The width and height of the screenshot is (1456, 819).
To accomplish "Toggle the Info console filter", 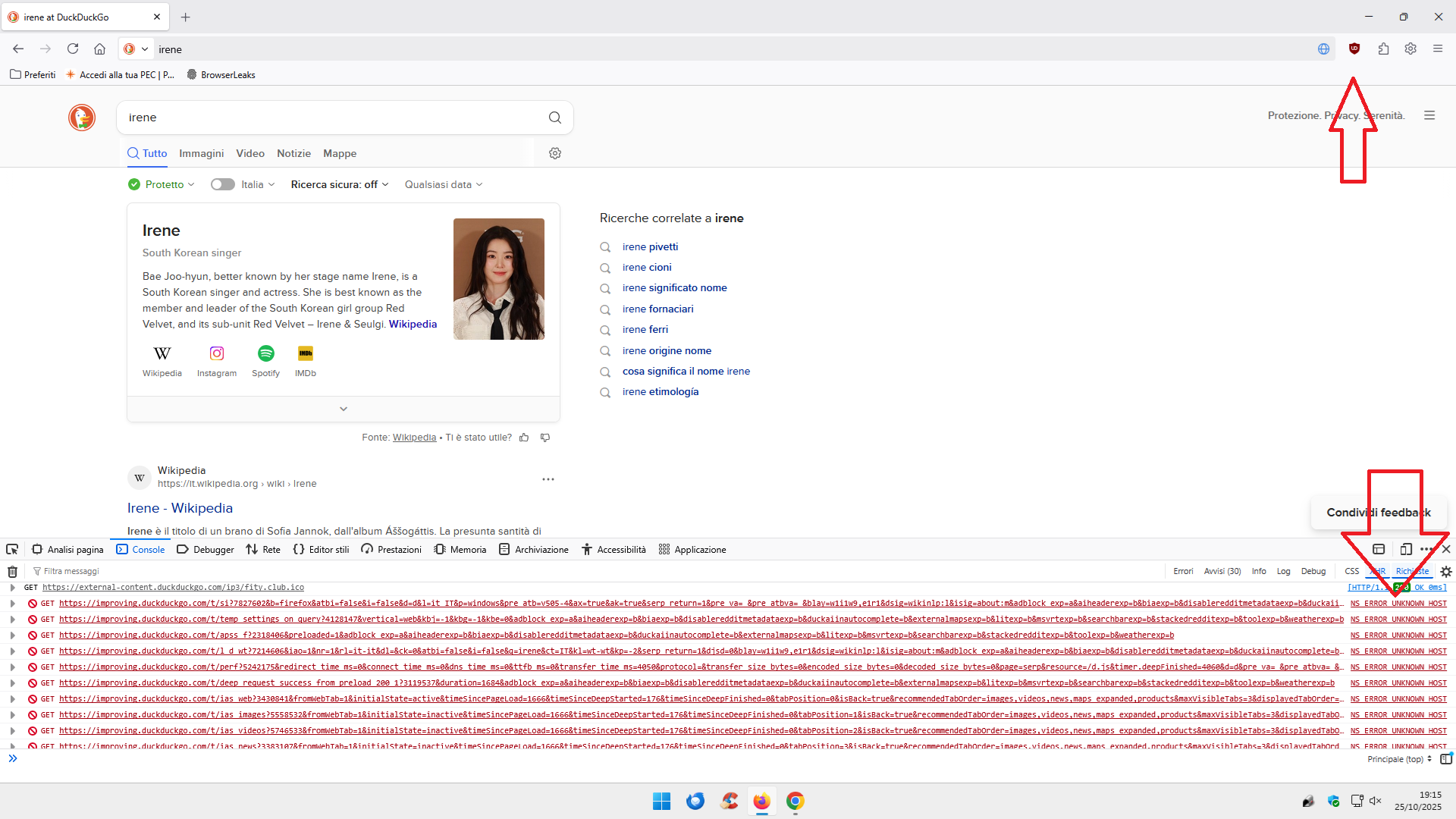I will 1259,571.
